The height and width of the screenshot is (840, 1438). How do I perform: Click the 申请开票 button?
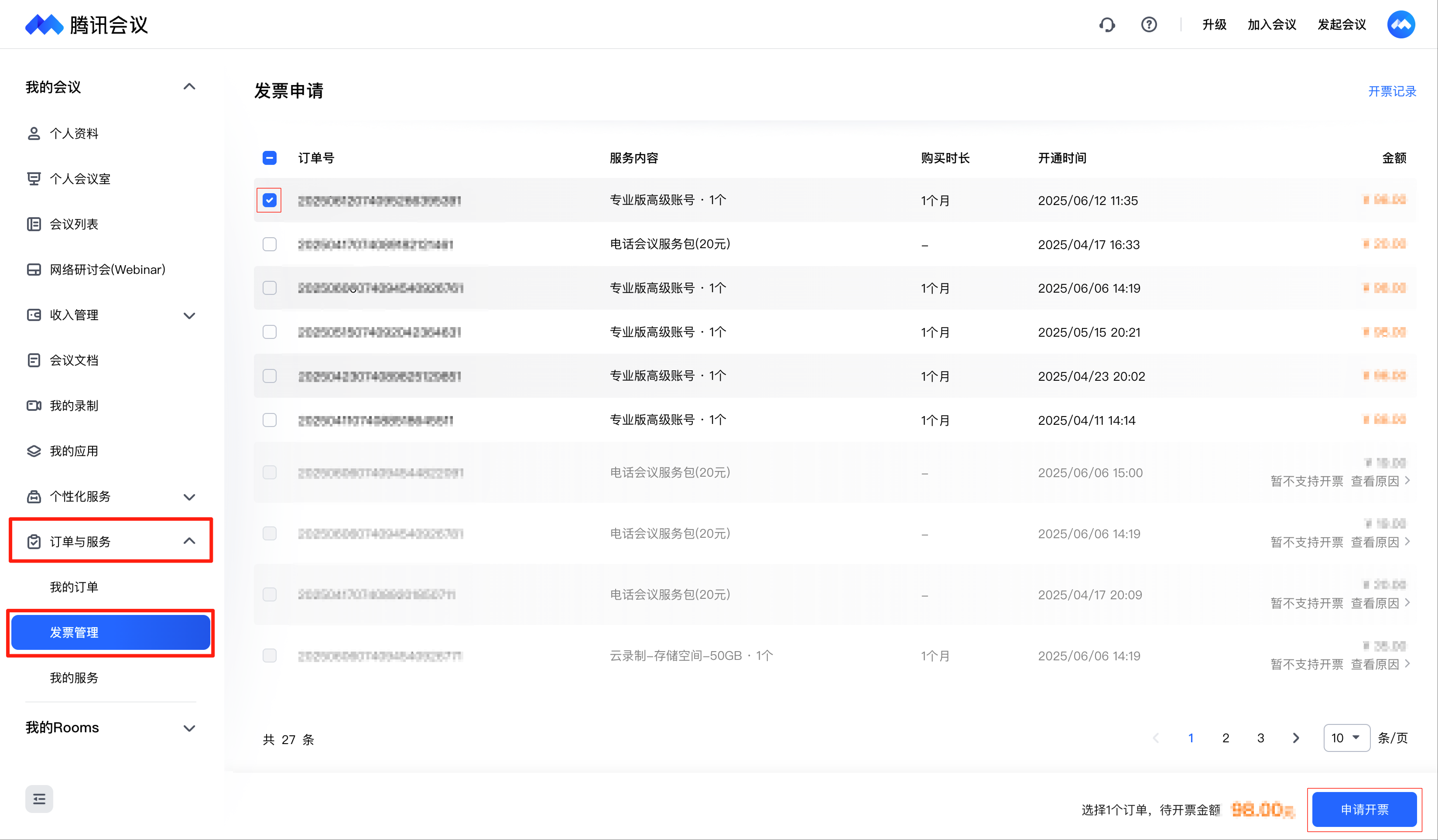point(1364,809)
